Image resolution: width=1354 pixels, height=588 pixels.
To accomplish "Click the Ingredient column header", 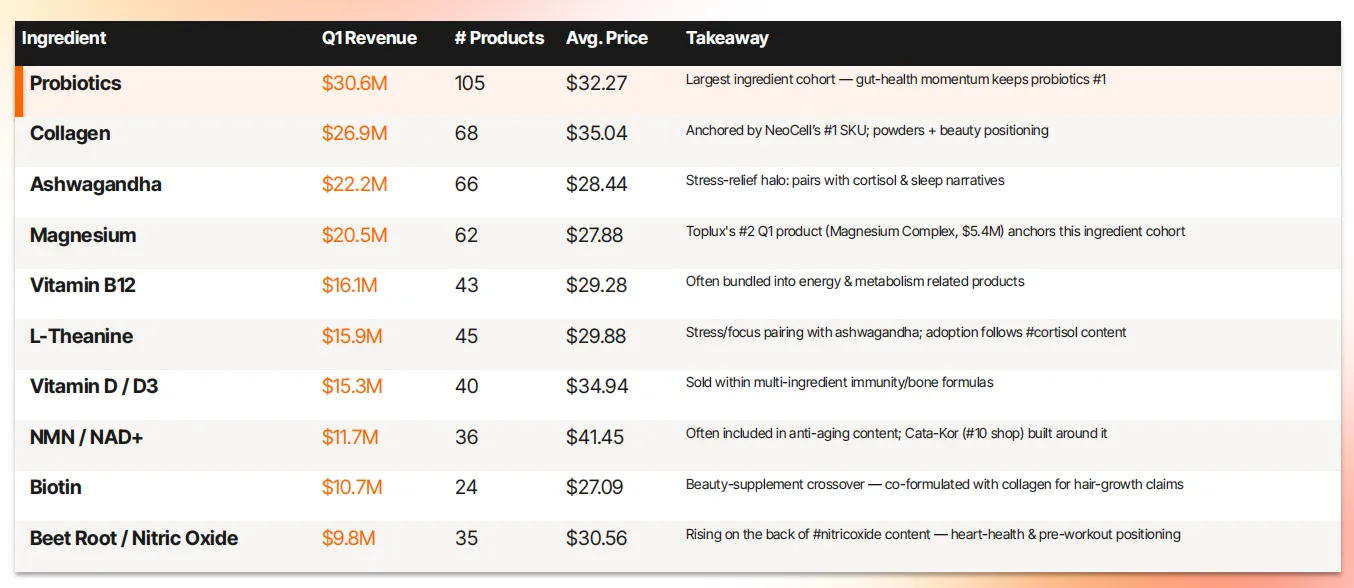I will click(64, 39).
